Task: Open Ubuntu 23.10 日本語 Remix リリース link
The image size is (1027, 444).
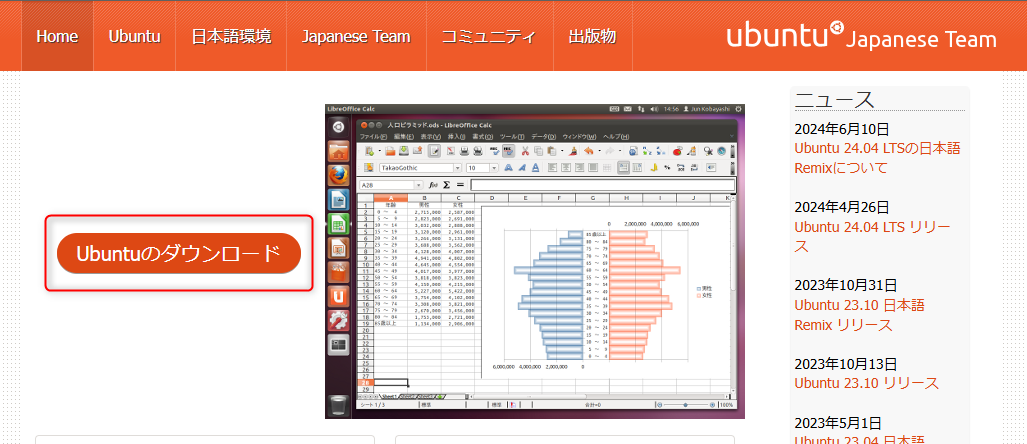Action: pos(859,315)
